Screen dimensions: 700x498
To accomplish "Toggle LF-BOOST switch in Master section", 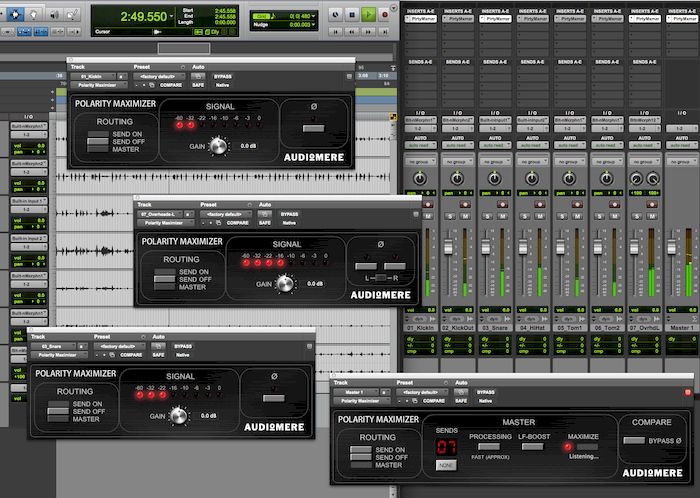I will 531,446.
